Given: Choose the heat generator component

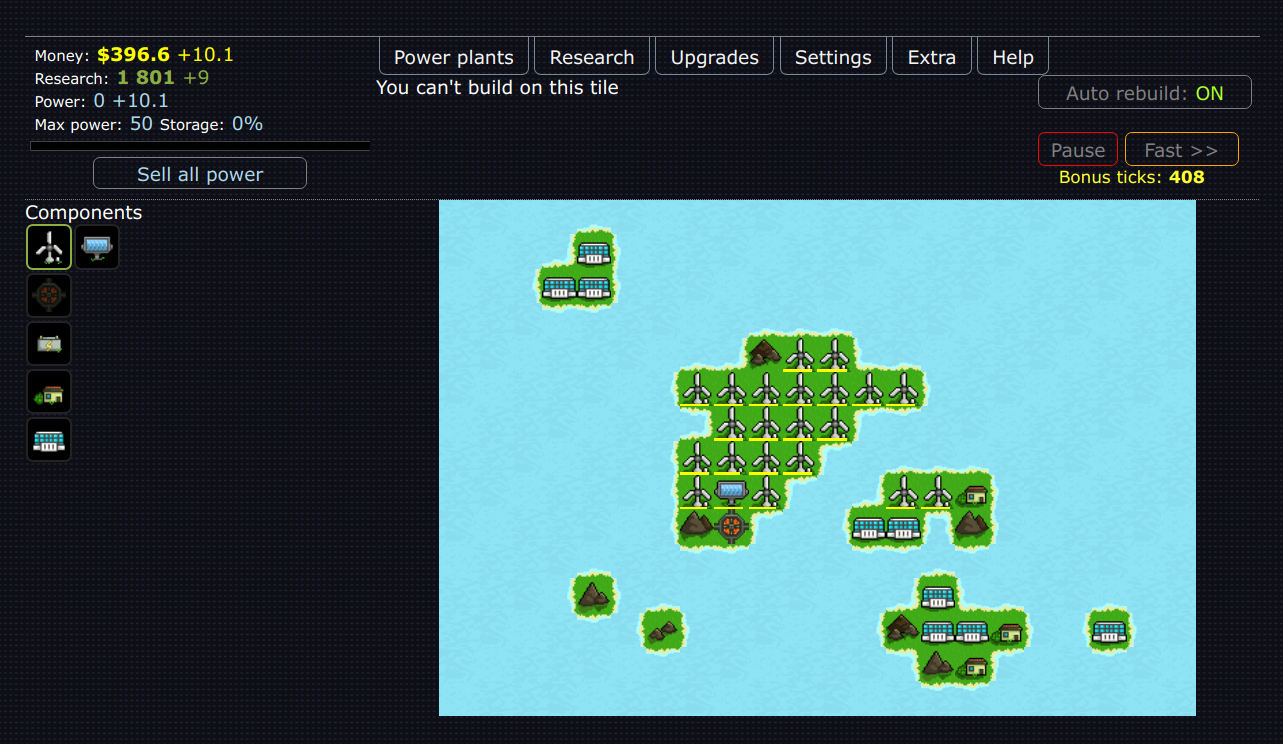Looking at the screenshot, I should [49, 295].
